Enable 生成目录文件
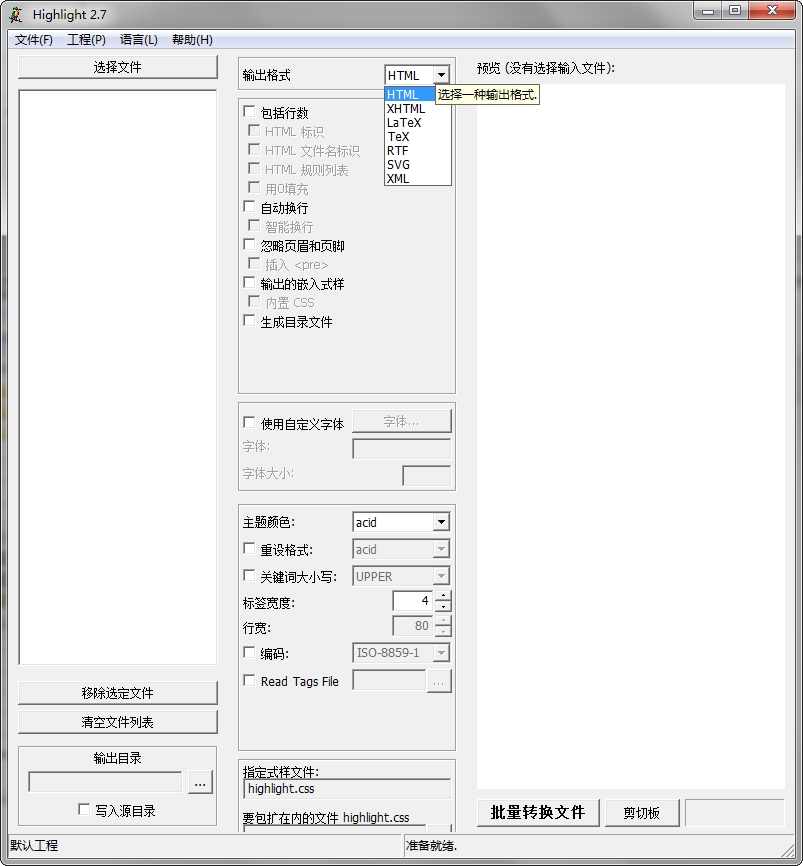 coord(249,323)
